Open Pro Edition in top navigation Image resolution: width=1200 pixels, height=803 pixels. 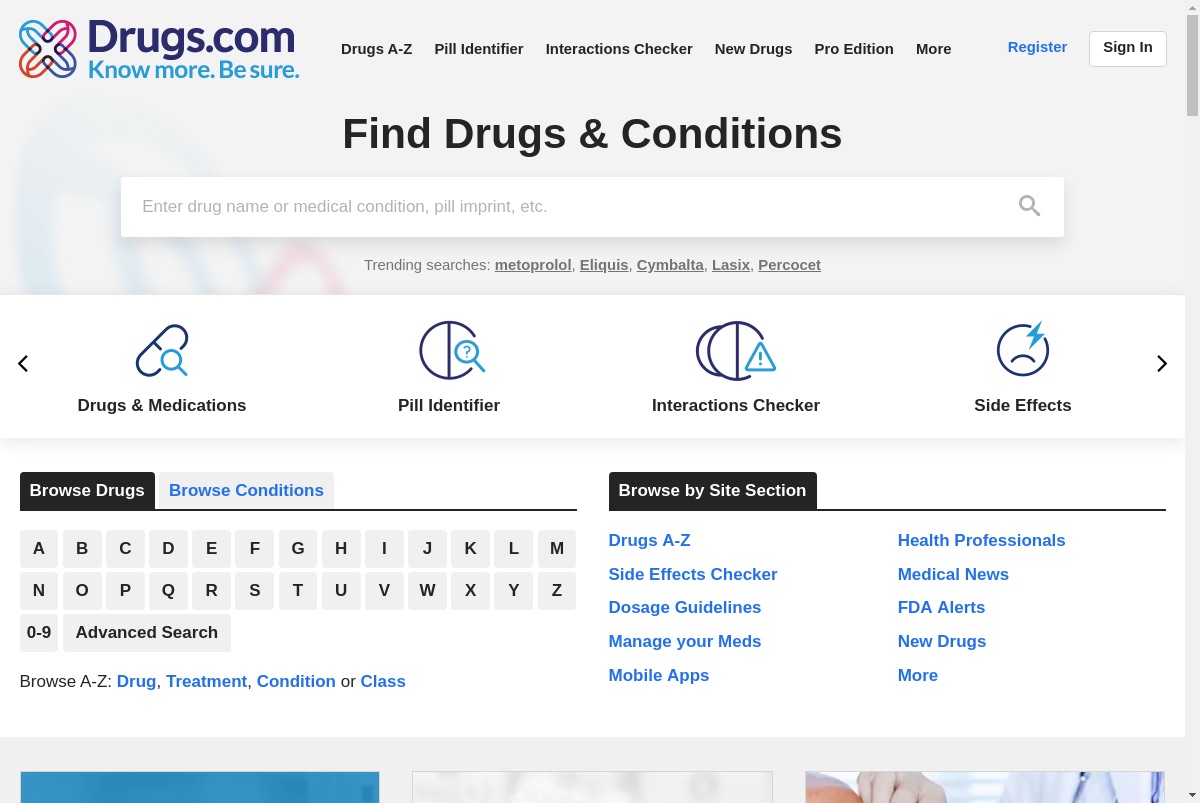(854, 49)
